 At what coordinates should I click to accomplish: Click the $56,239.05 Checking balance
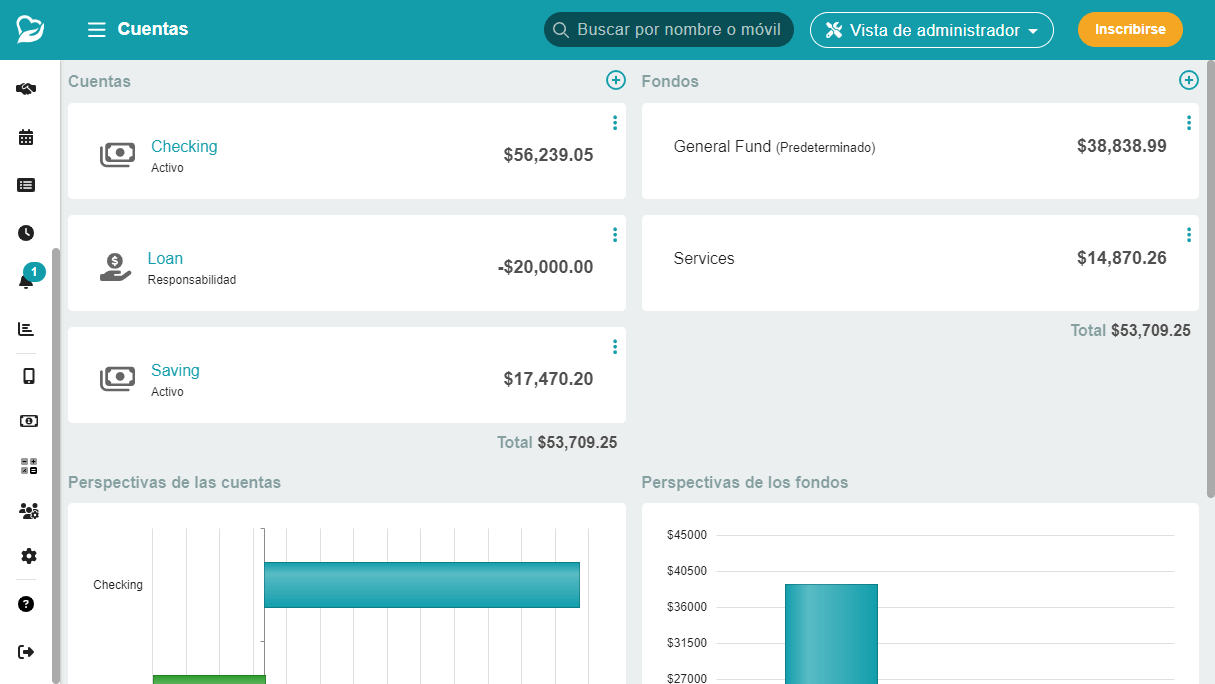[548, 155]
